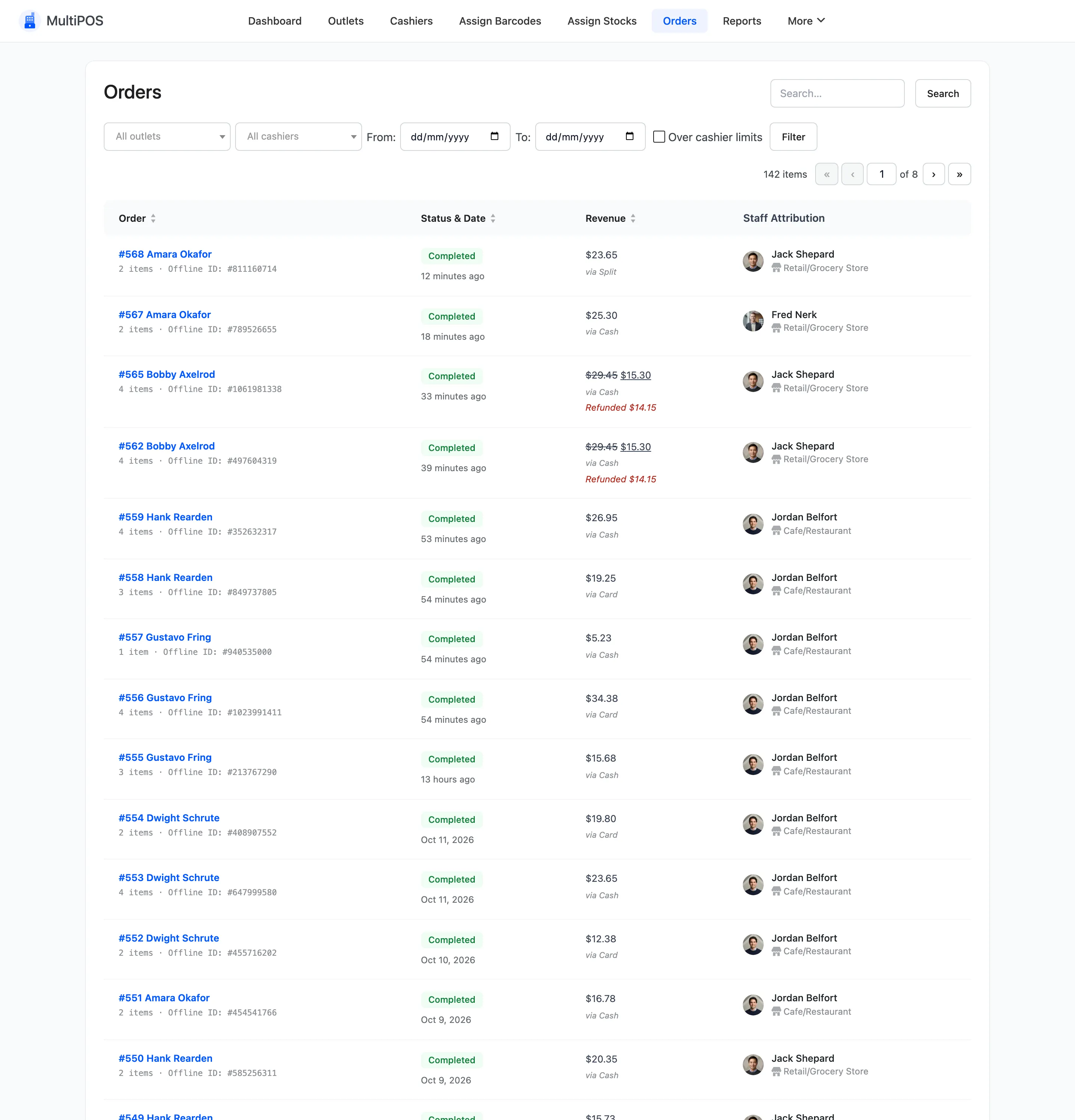Expand the More navigation menu
1075x1120 pixels.
(x=806, y=21)
